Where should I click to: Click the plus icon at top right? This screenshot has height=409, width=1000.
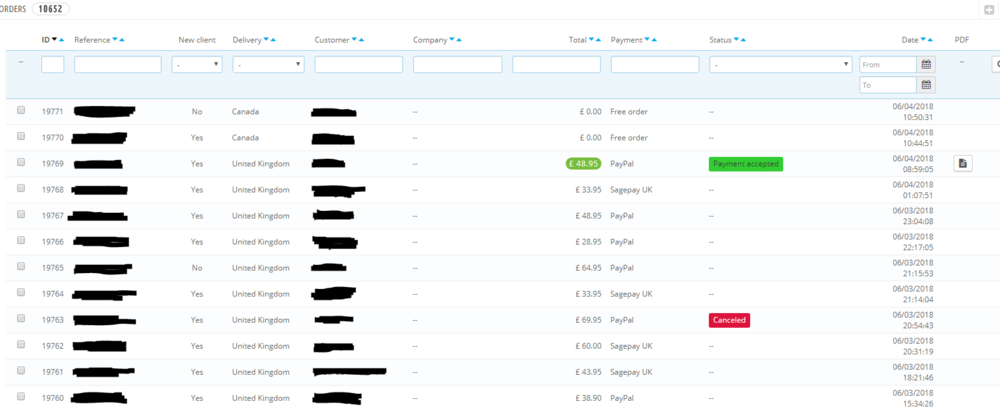click(989, 10)
